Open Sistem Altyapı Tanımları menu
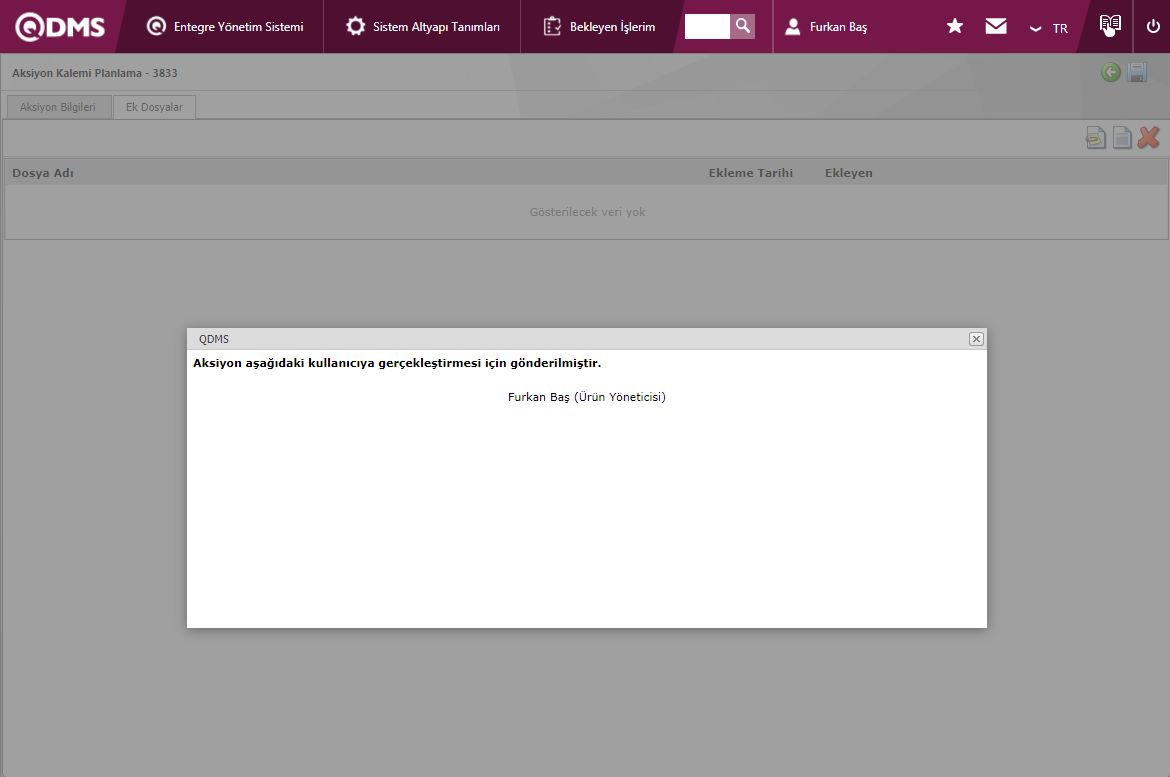The width and height of the screenshot is (1170, 777). [422, 27]
